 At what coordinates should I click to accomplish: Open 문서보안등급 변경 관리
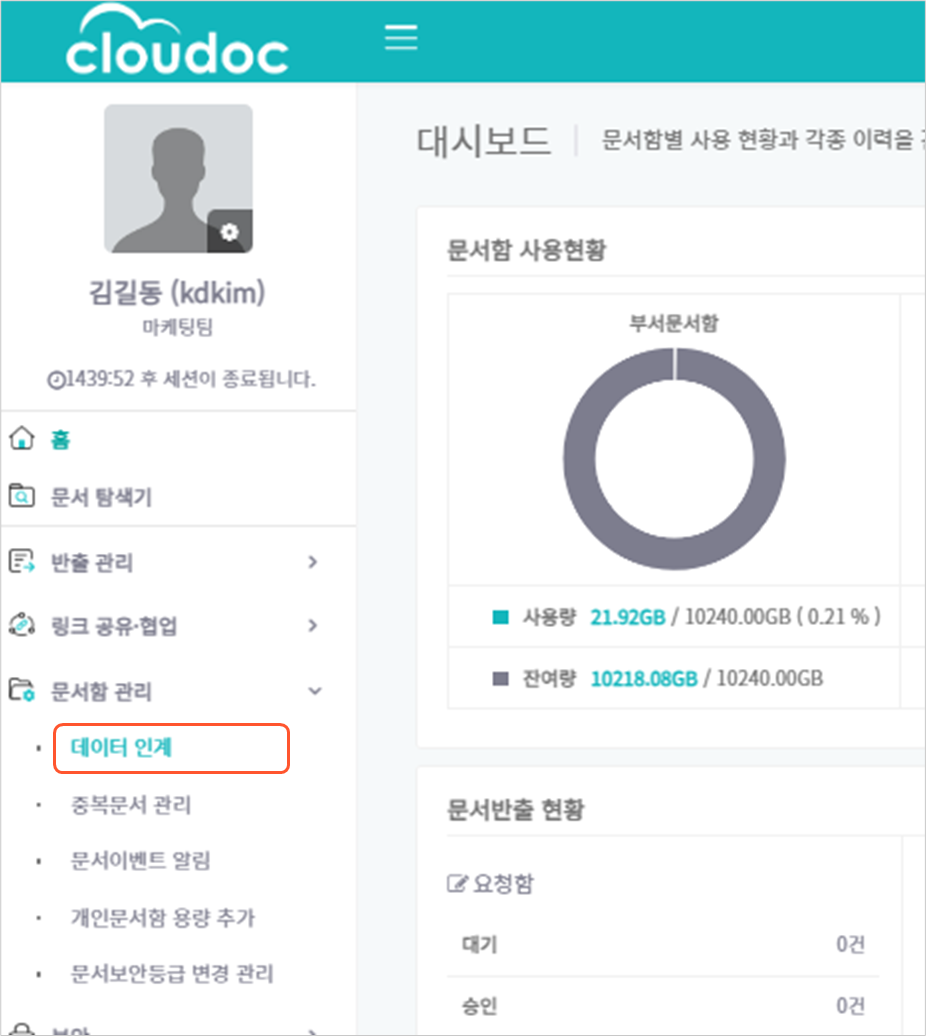[172, 973]
